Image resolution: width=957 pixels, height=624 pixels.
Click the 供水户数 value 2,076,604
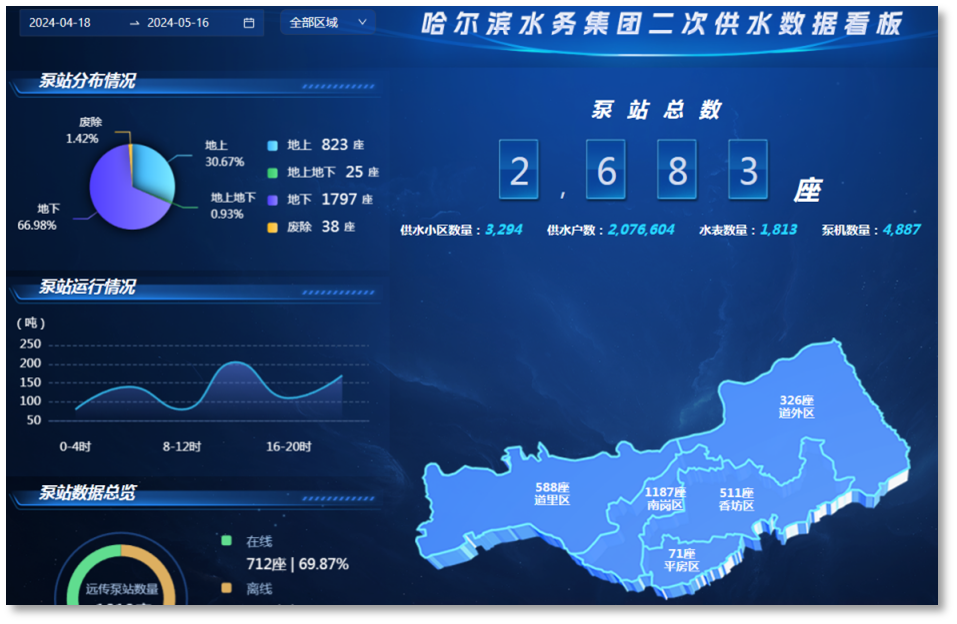coord(641,230)
